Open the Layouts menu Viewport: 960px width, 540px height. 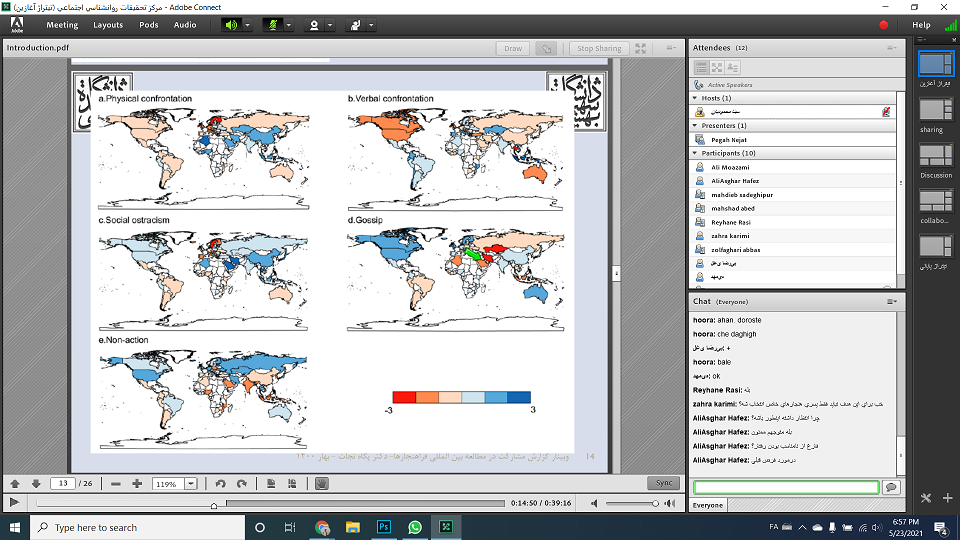108,25
